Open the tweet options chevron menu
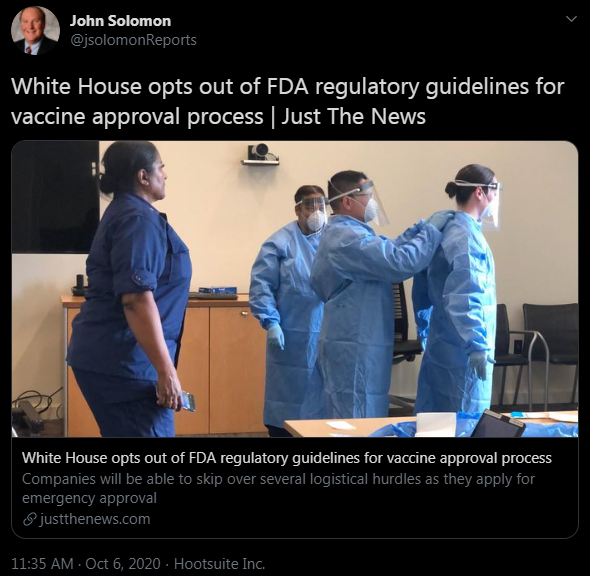The image size is (590, 576). coord(571,19)
